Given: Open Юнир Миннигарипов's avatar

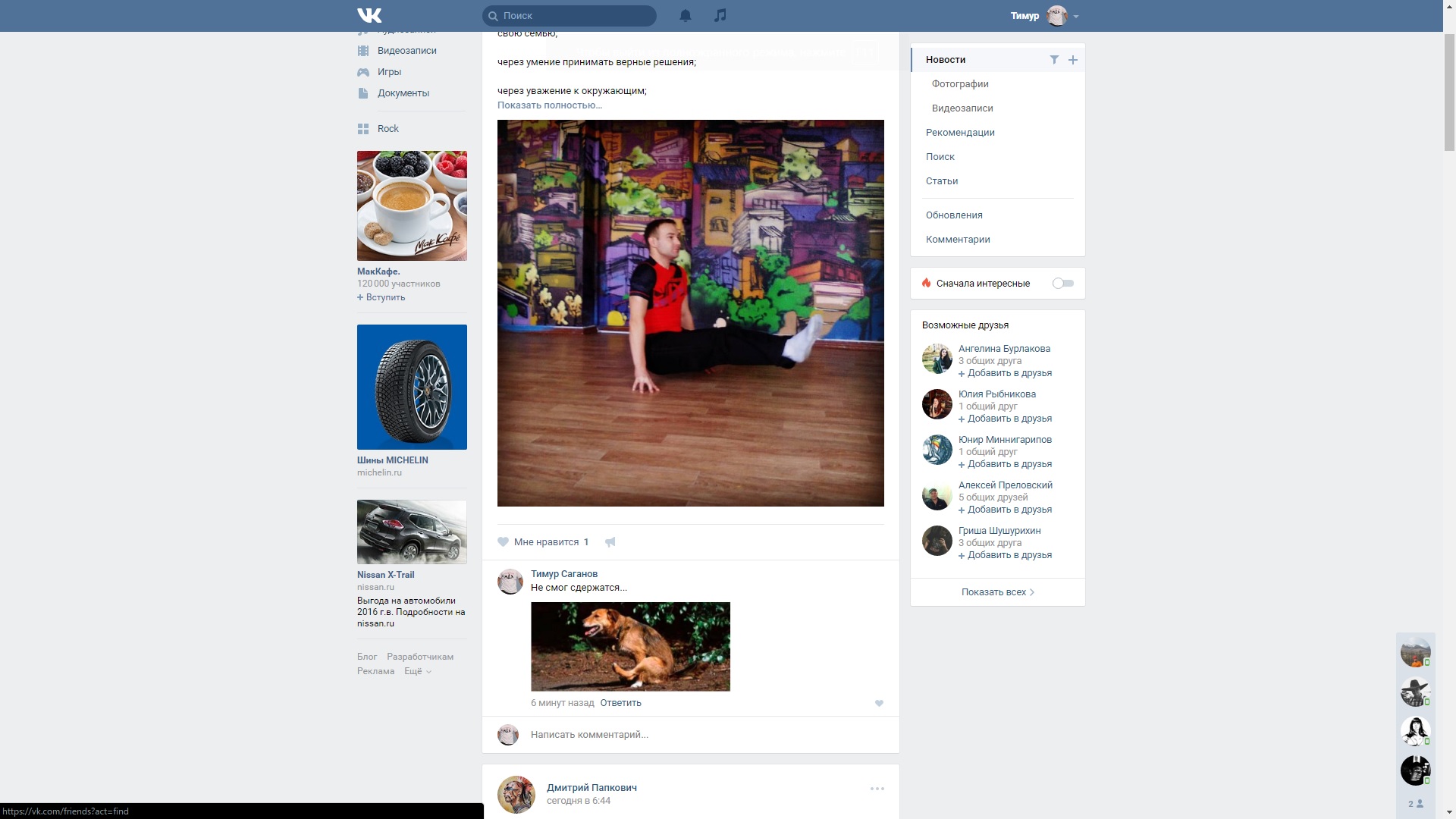Looking at the screenshot, I should [937, 450].
